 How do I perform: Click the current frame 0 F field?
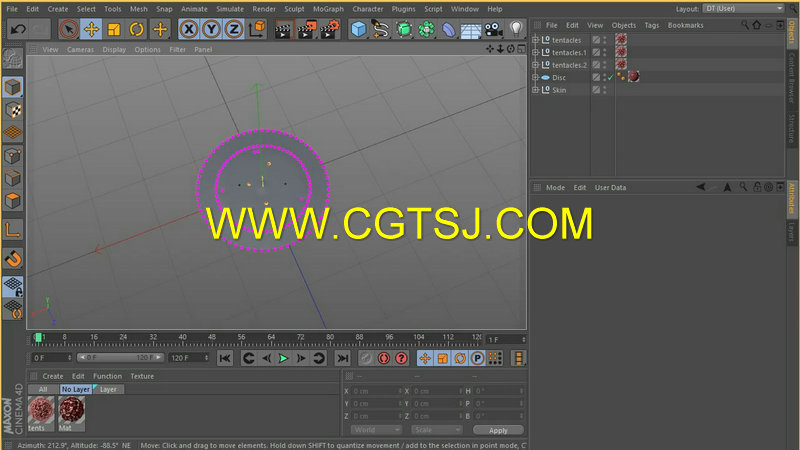pos(52,358)
